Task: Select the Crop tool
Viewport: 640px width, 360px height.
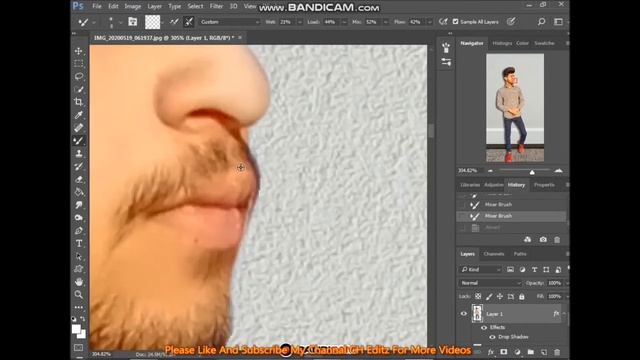Action: point(79,102)
